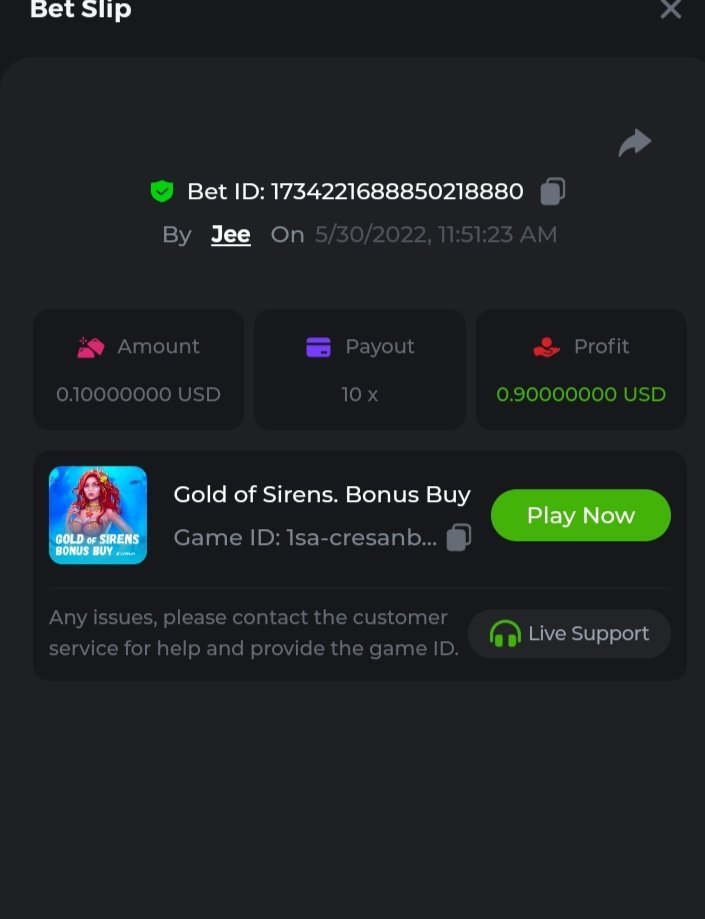This screenshot has width=705, height=919.
Task: Open the Jee user profile link
Action: (231, 235)
